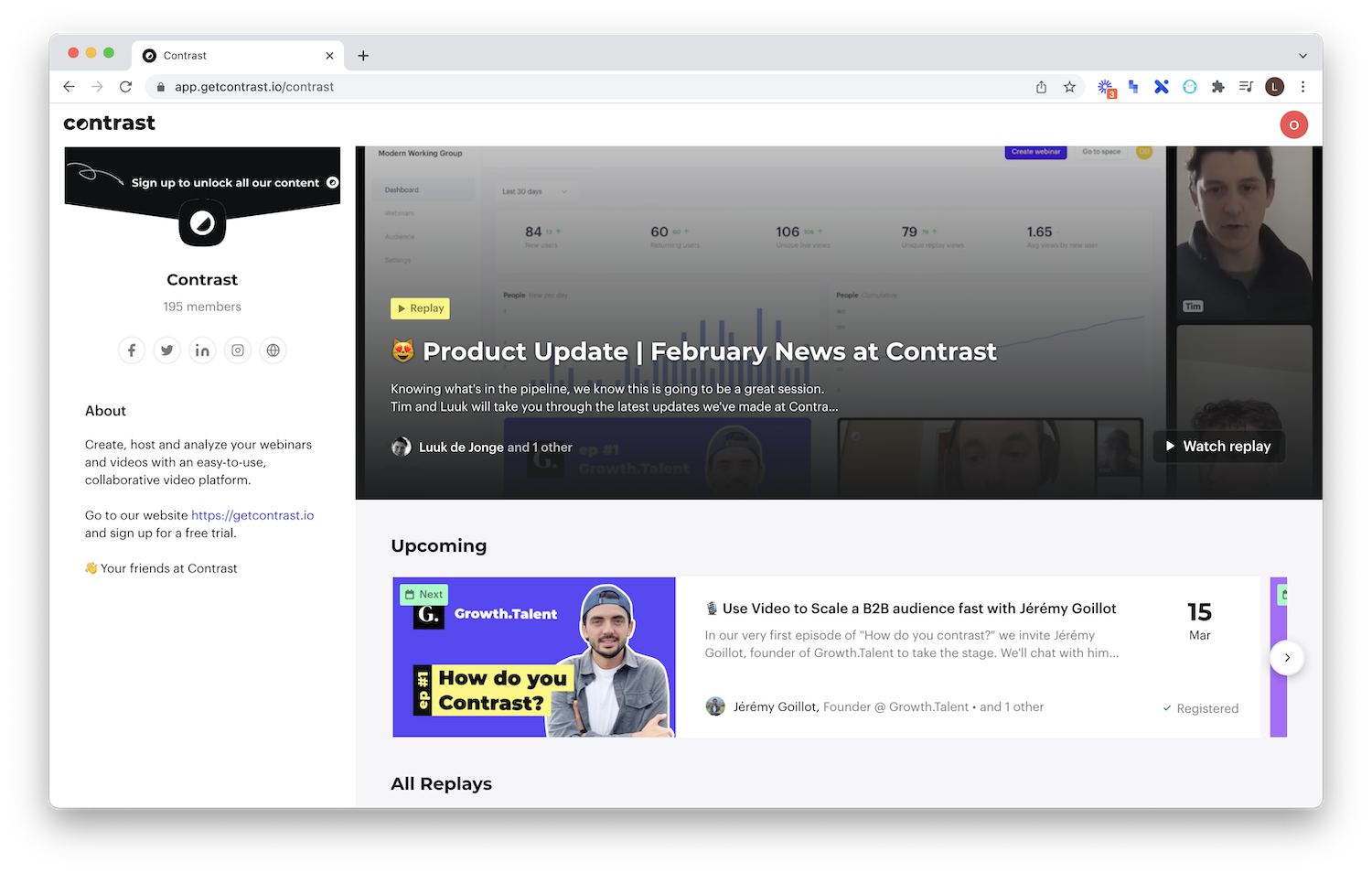Go back with browser back arrow

(x=70, y=87)
